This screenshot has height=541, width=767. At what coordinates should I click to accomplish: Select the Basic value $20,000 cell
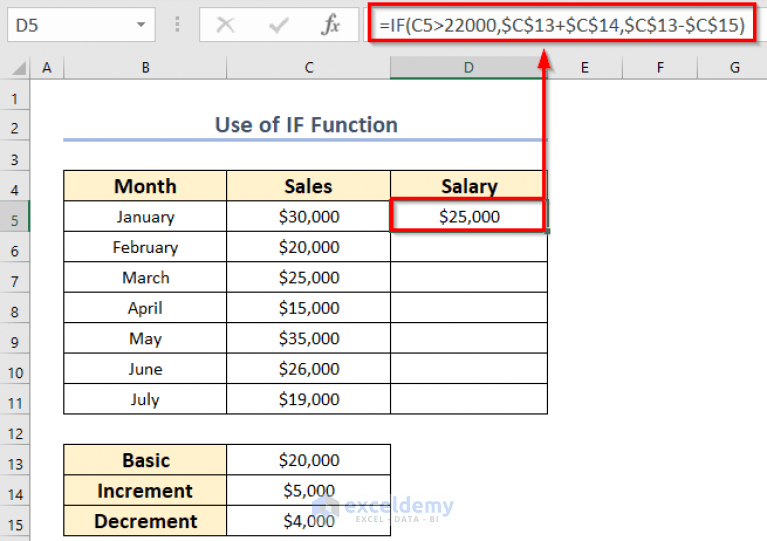[309, 460]
